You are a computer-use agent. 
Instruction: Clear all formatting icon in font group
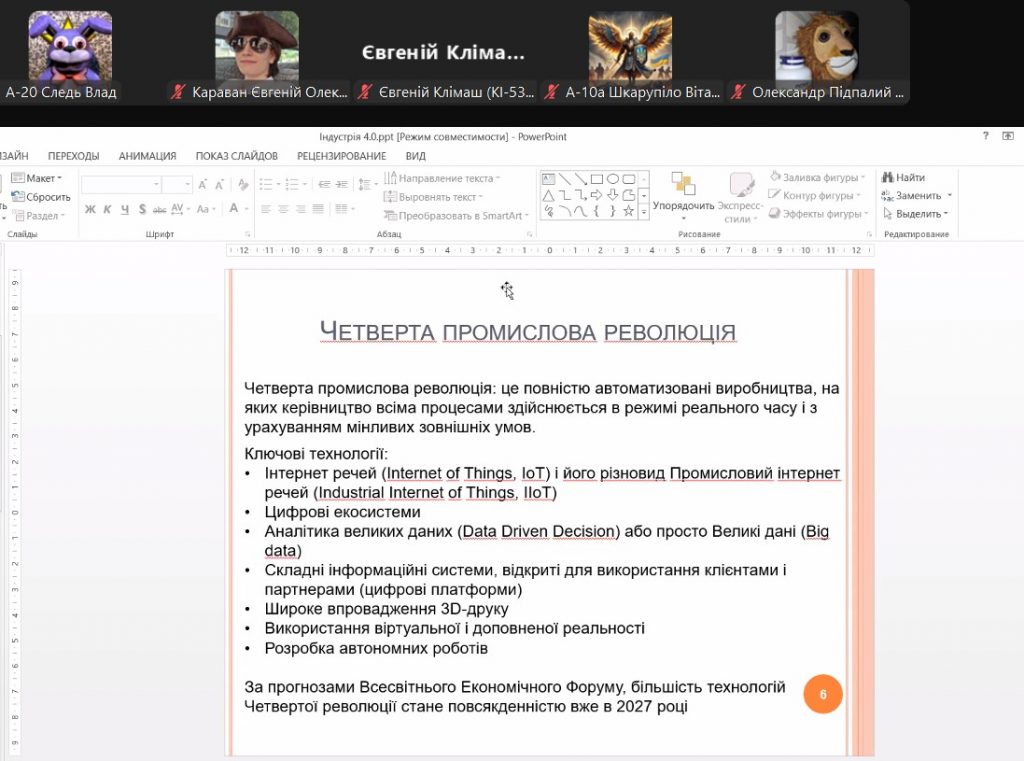[243, 185]
